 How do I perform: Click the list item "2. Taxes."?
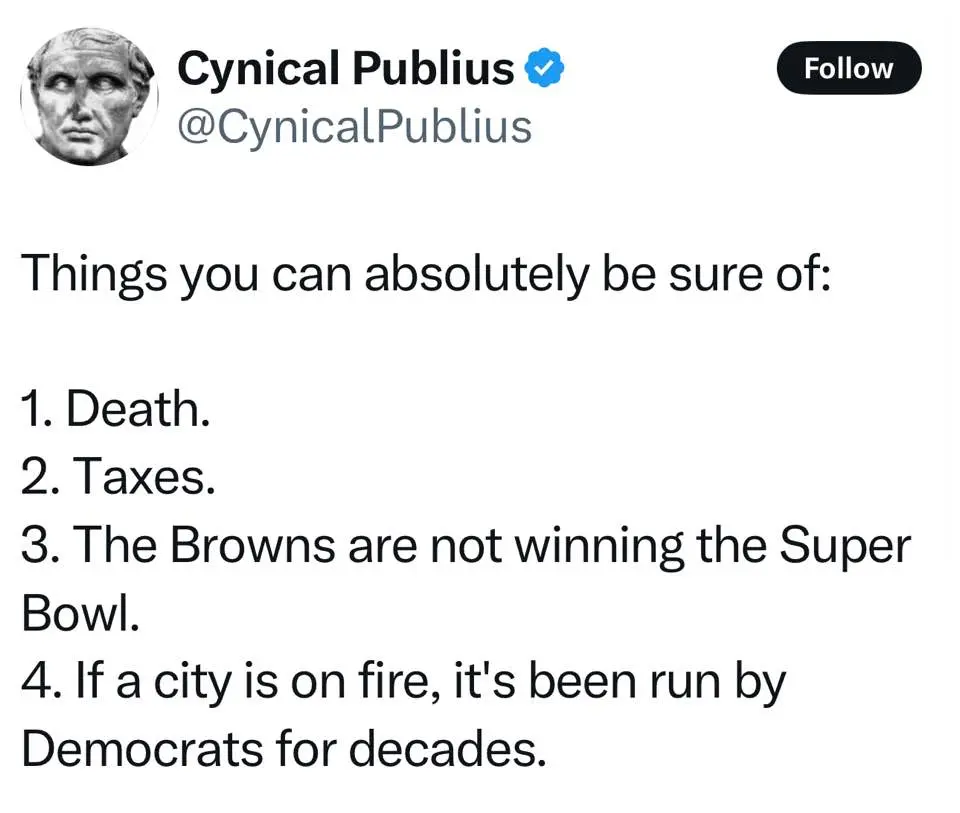tap(117, 478)
